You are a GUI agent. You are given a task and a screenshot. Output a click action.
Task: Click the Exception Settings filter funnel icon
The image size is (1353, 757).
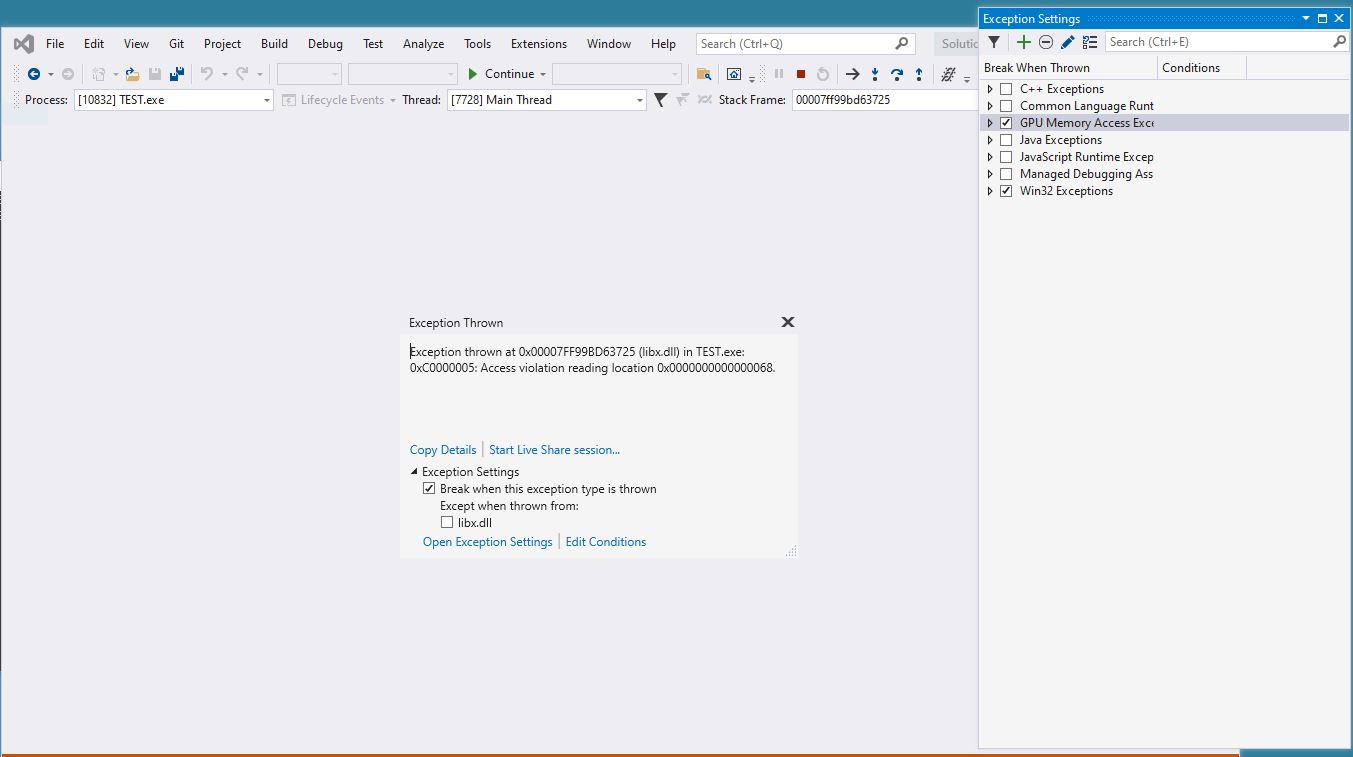pyautogui.click(x=994, y=42)
